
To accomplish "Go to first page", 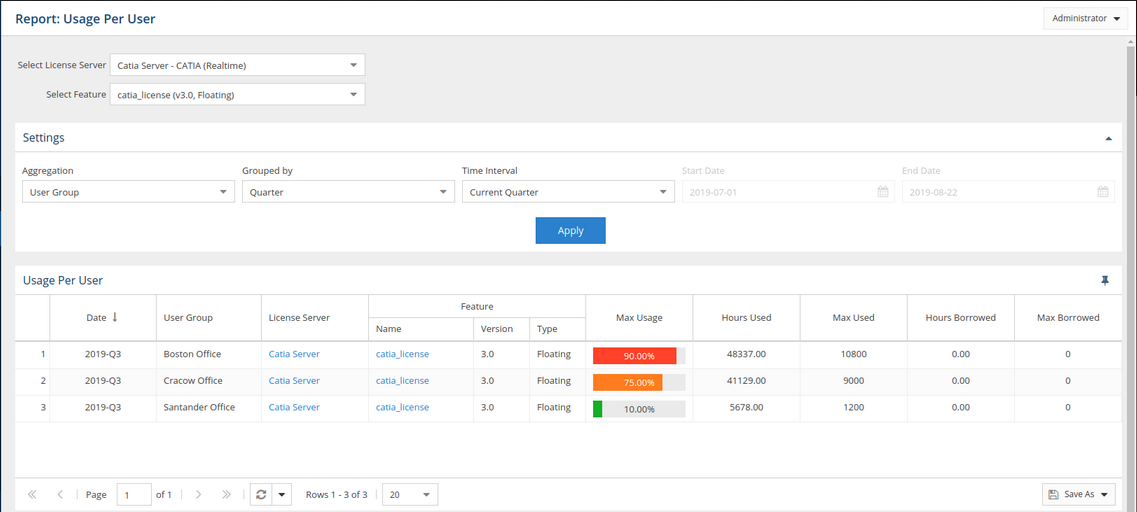I will 32,495.
